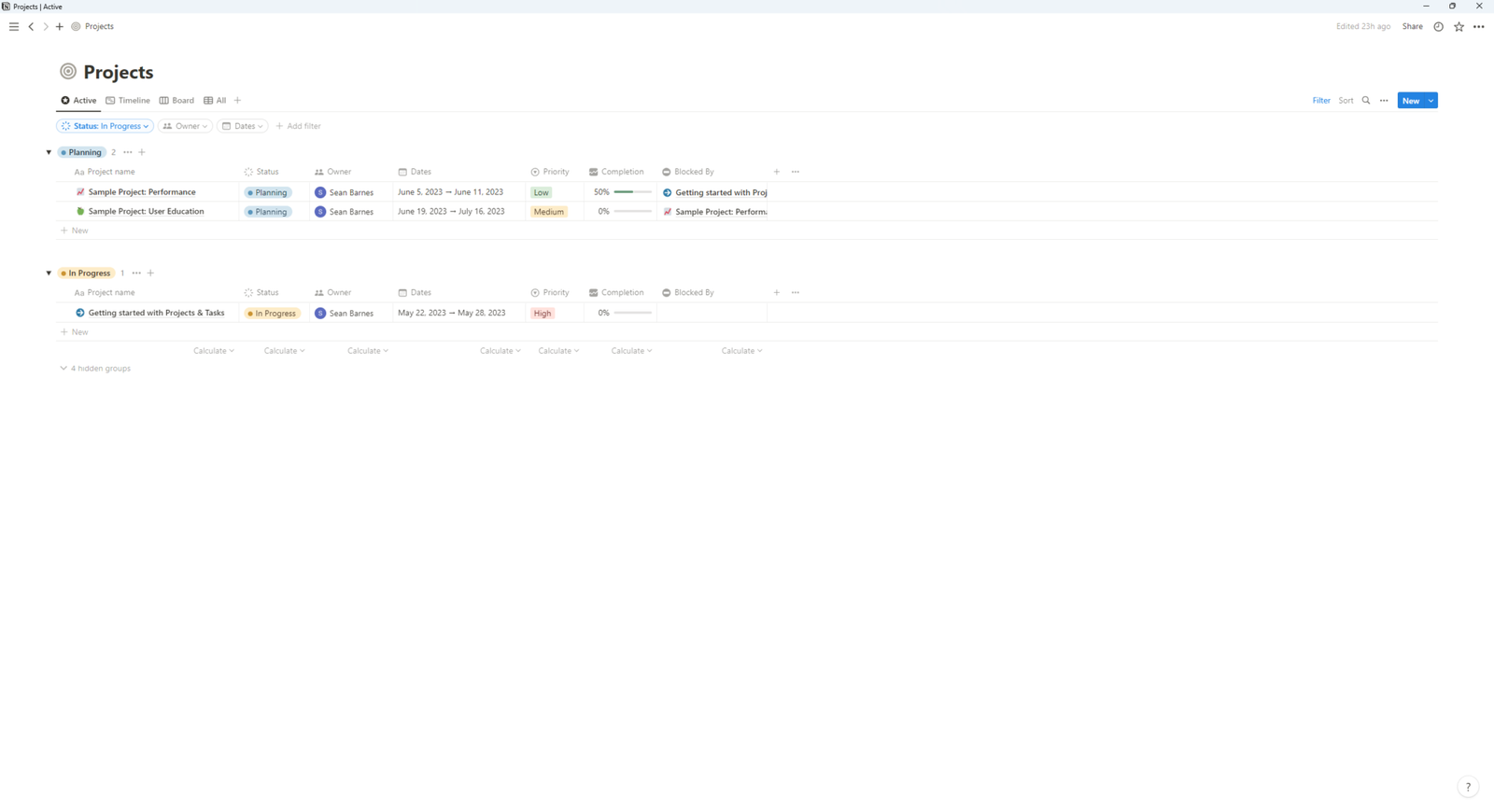1494x812 pixels.
Task: Click the search magnifier icon
Action: coord(1365,101)
